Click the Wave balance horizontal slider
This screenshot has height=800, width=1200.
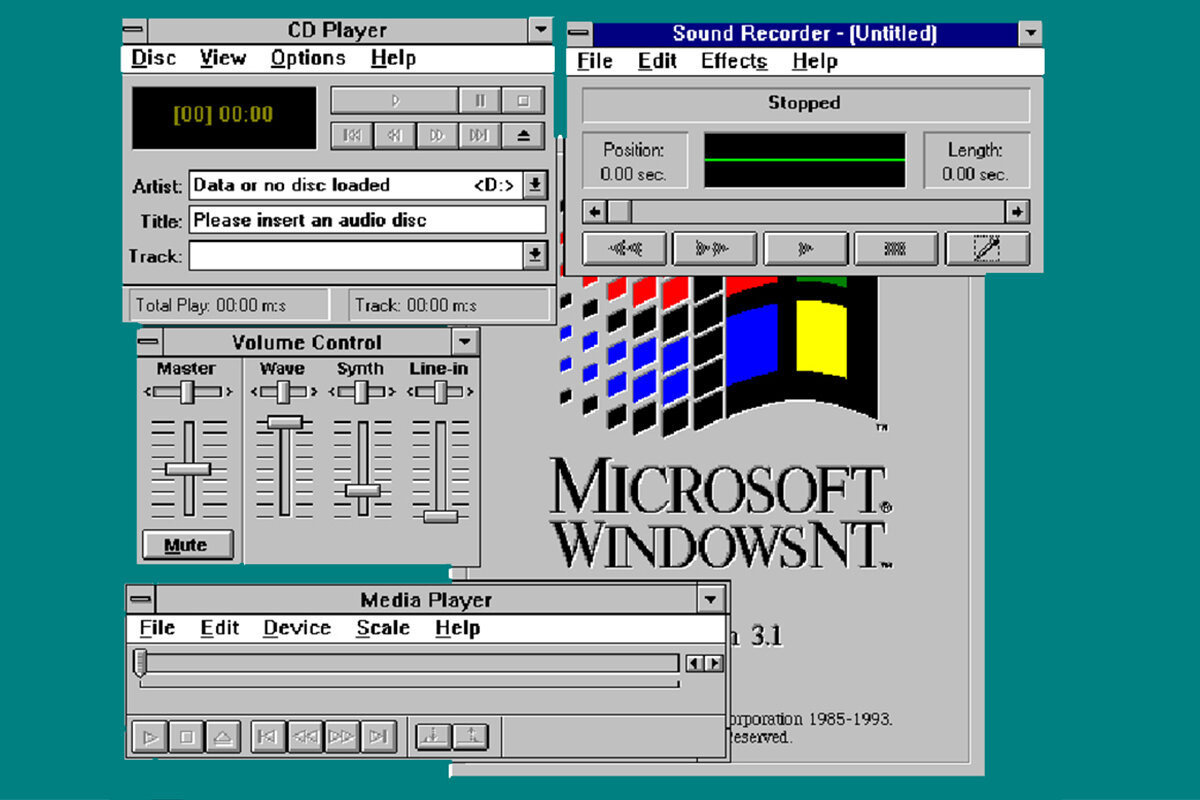[x=283, y=392]
